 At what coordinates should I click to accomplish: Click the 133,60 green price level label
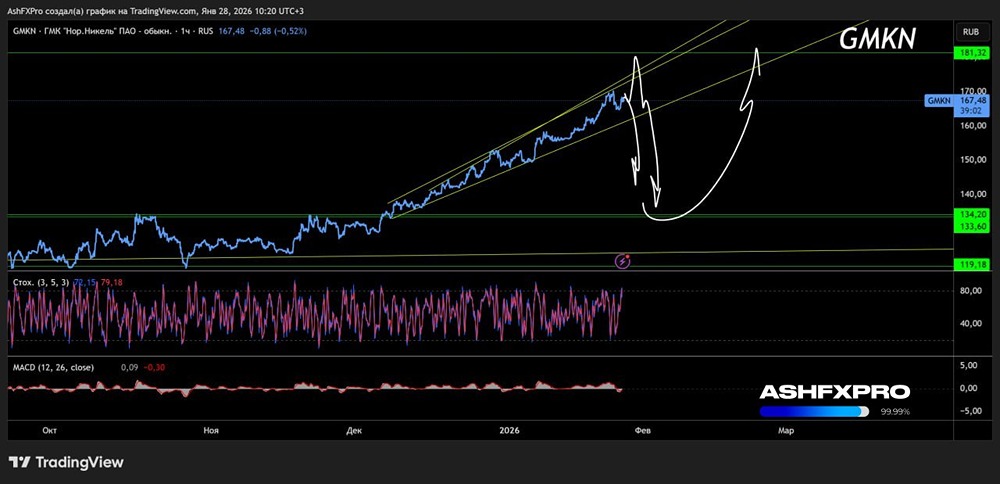pos(973,226)
